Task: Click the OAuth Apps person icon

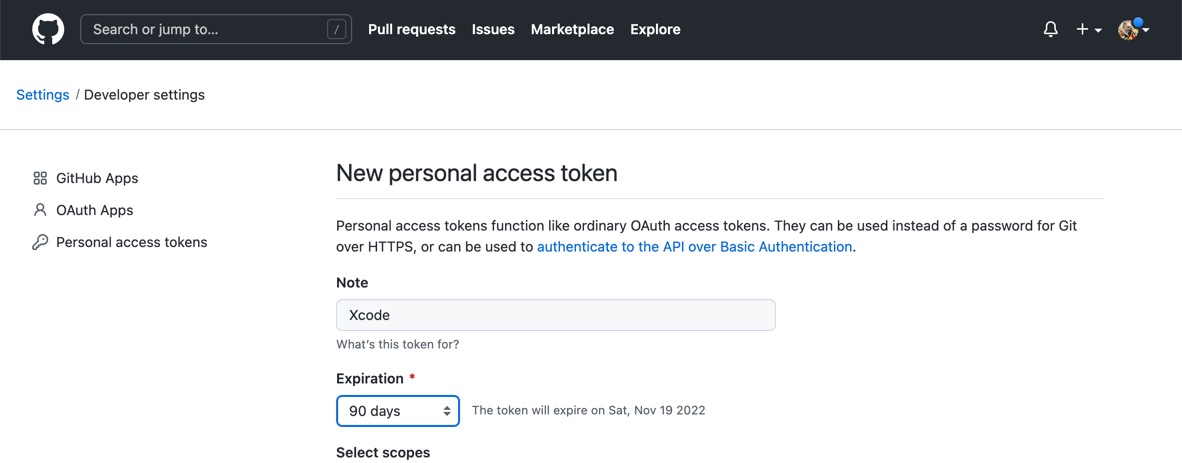Action: click(40, 210)
